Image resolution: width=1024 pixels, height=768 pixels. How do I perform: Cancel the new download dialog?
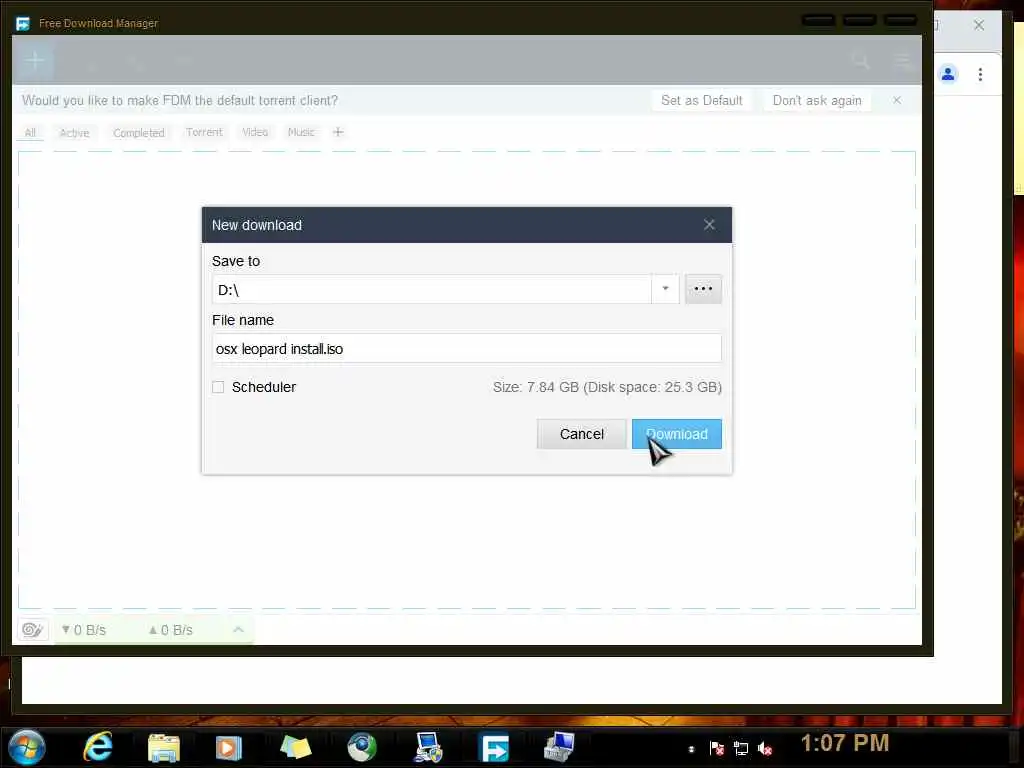click(581, 434)
